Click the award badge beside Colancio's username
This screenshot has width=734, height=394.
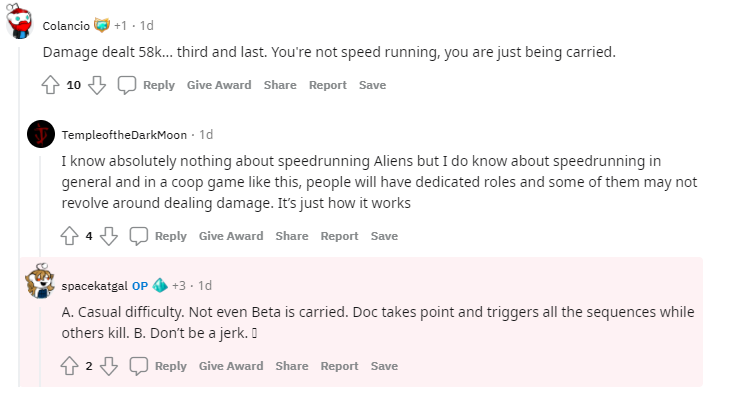102,25
